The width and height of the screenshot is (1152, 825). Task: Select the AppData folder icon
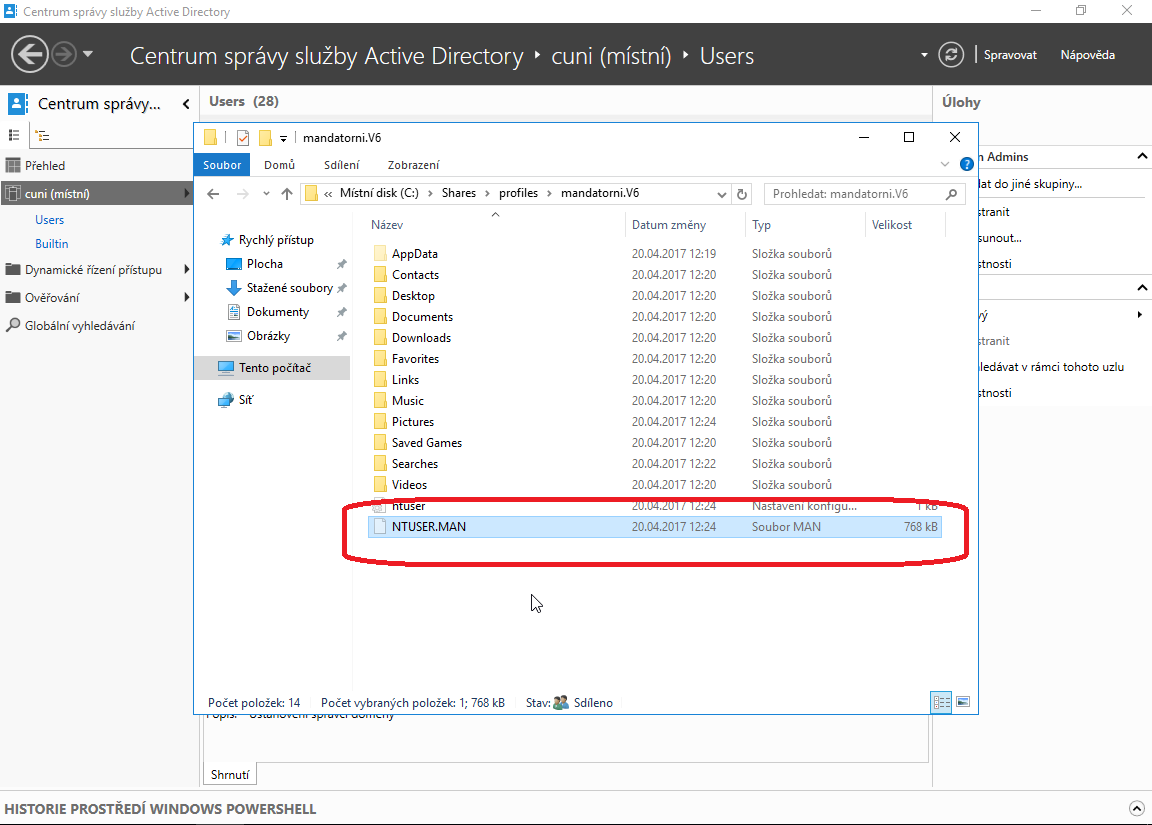[x=380, y=253]
